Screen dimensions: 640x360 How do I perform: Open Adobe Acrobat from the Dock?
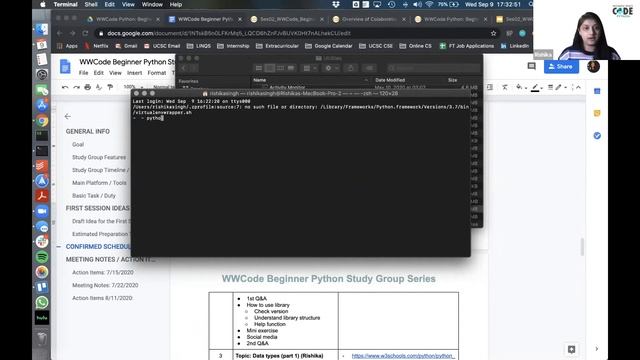(42, 196)
